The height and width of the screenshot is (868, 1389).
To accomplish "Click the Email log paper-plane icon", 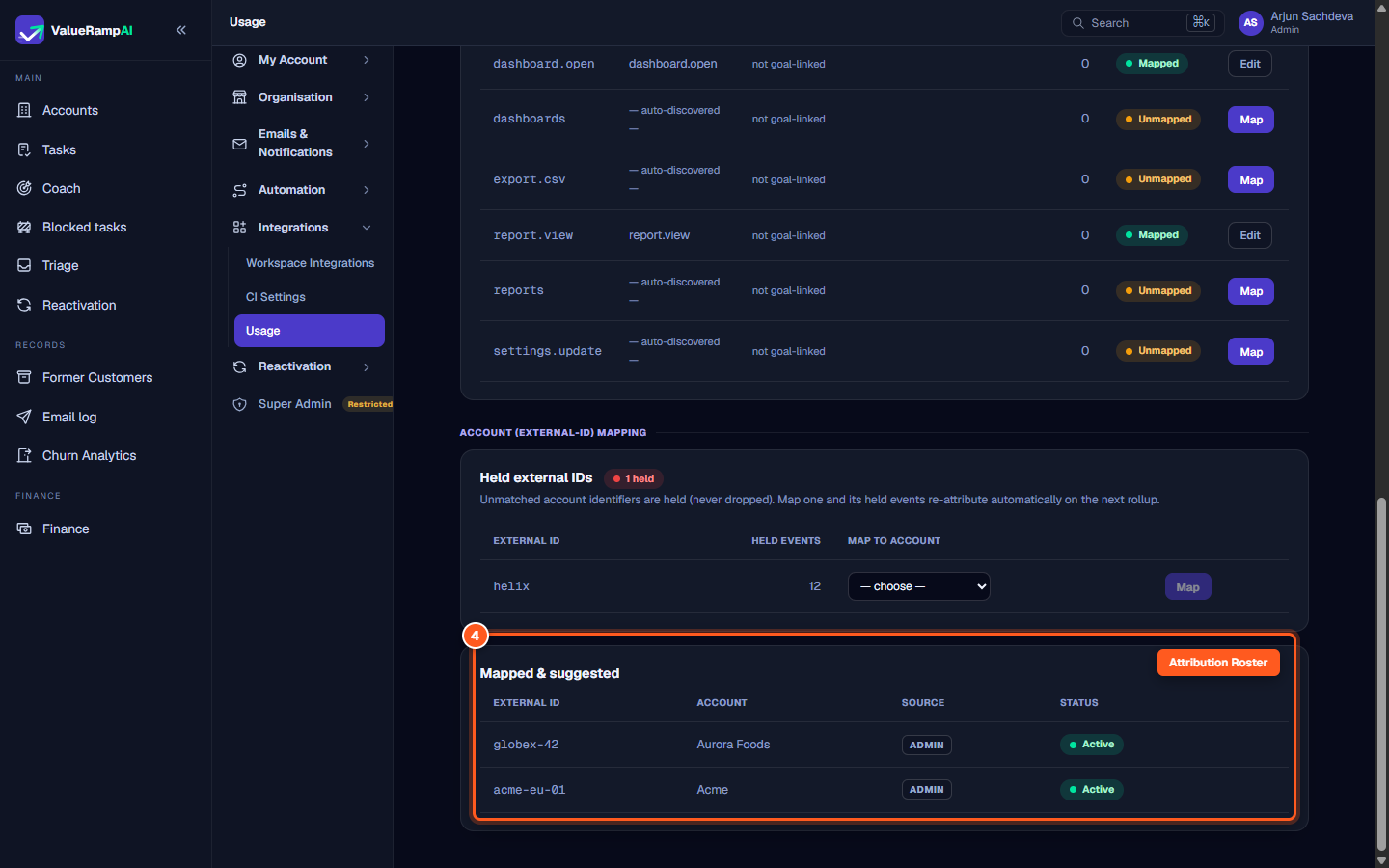I will click(24, 417).
